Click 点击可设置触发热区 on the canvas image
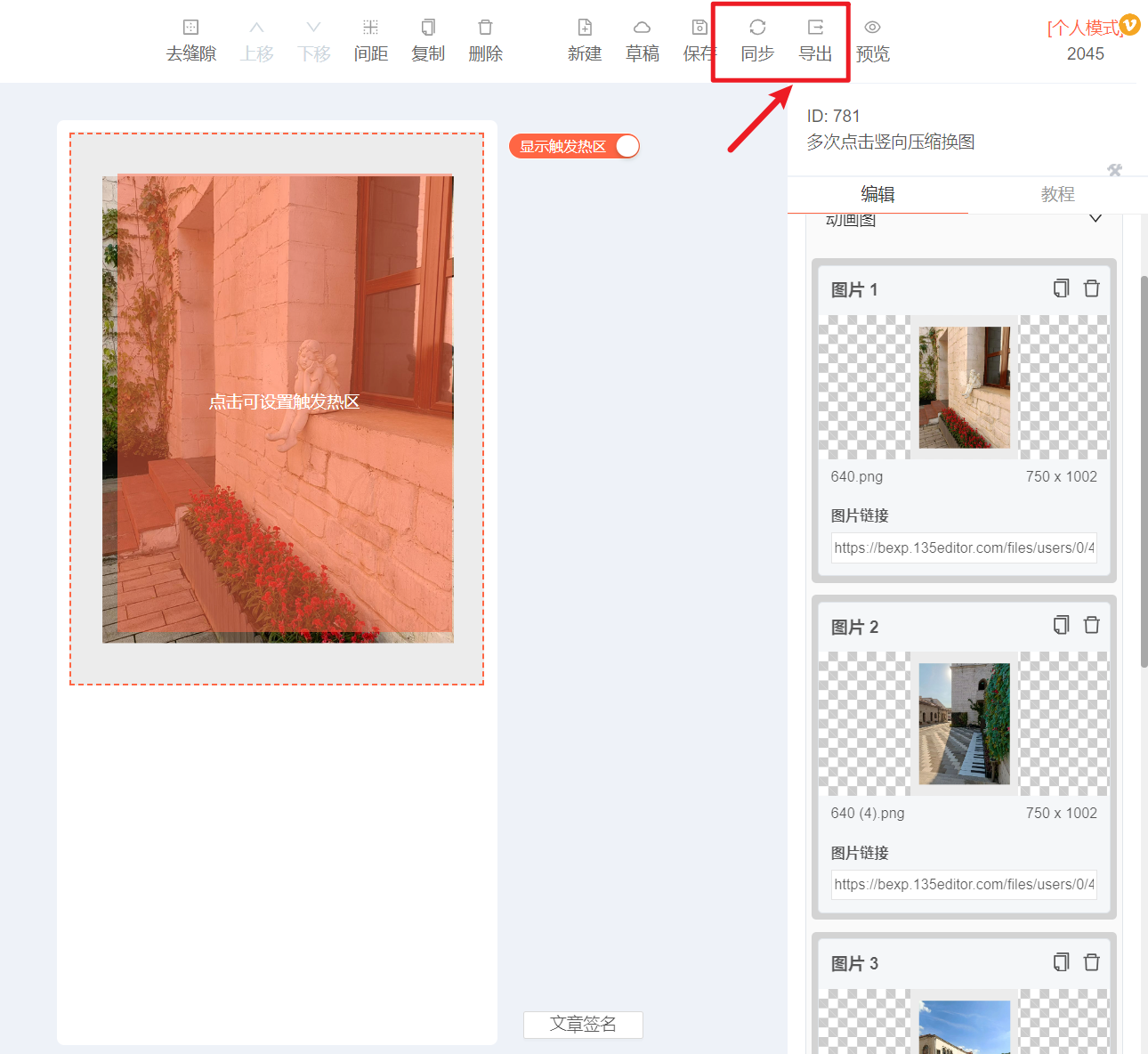Image resolution: width=1148 pixels, height=1054 pixels. [284, 402]
